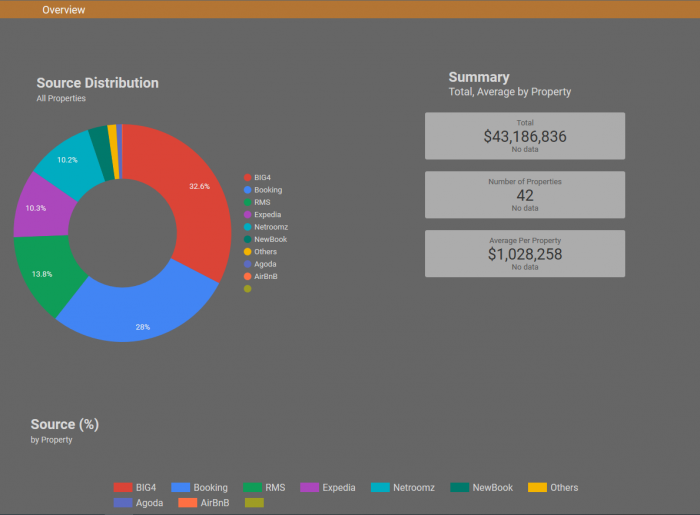Click BIG4 red swatch in bottom legend
The width and height of the screenshot is (700, 515).
pos(123,488)
